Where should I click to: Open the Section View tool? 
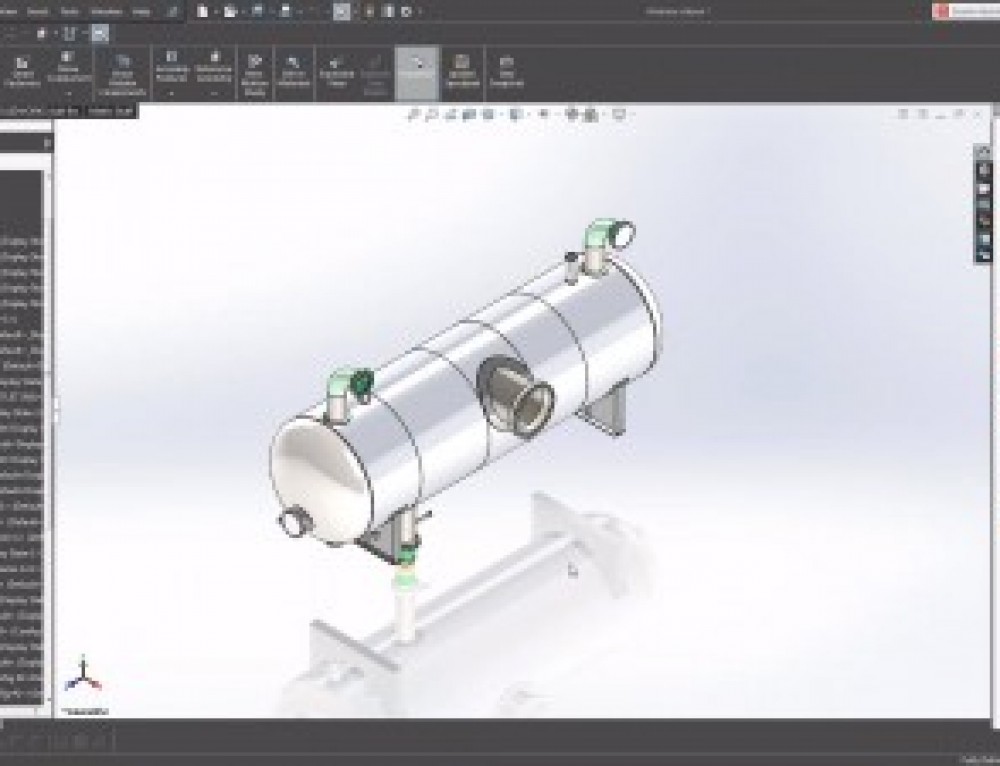coord(468,115)
